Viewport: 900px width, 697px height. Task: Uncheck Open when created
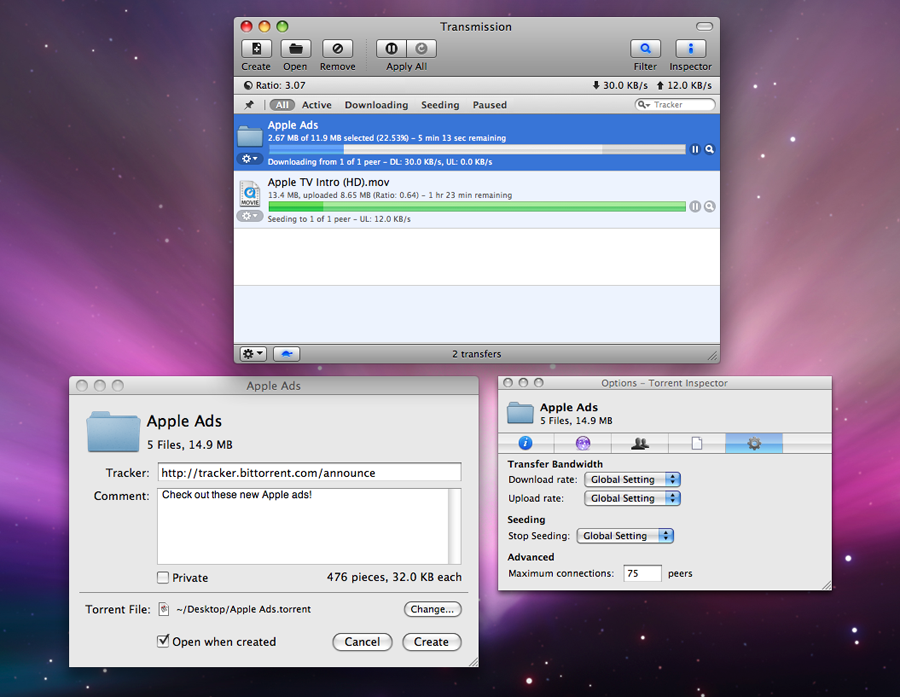[163, 641]
